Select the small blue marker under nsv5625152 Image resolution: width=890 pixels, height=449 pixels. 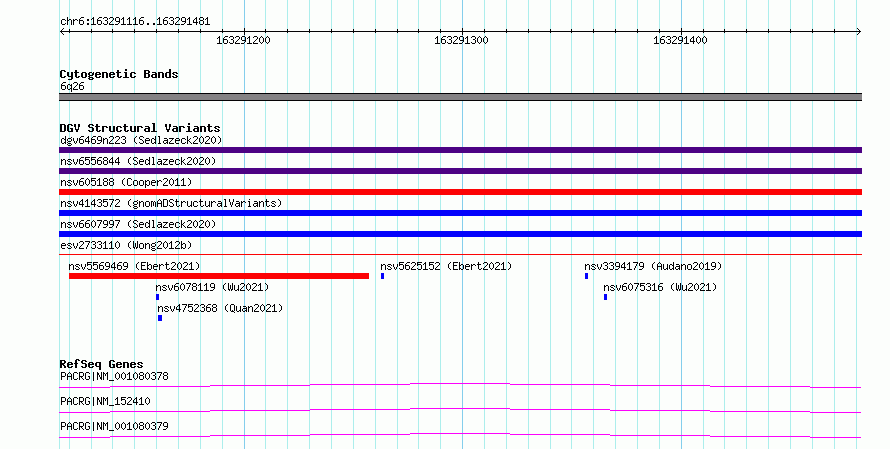pyautogui.click(x=383, y=276)
